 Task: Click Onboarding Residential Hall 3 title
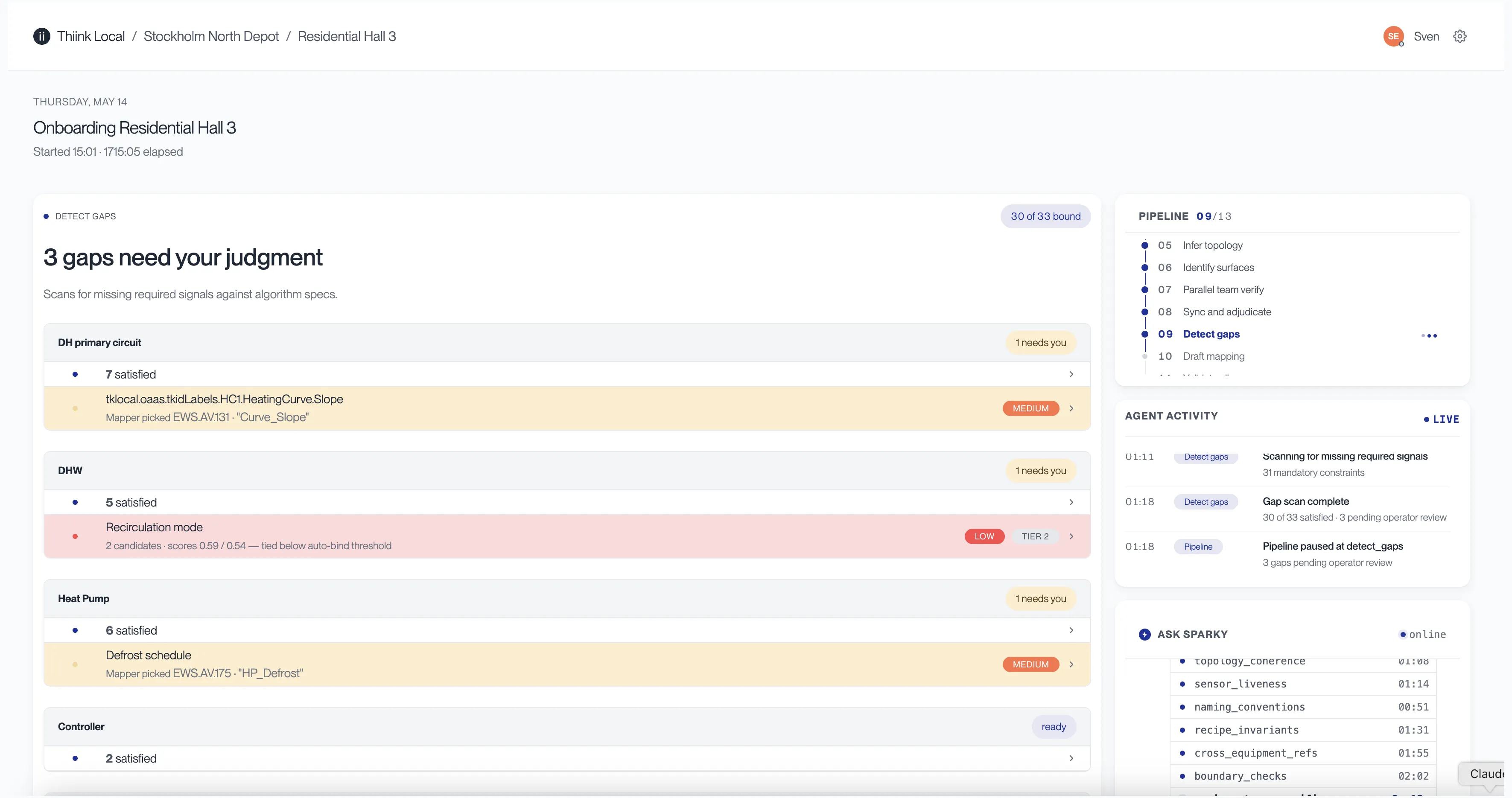134,127
